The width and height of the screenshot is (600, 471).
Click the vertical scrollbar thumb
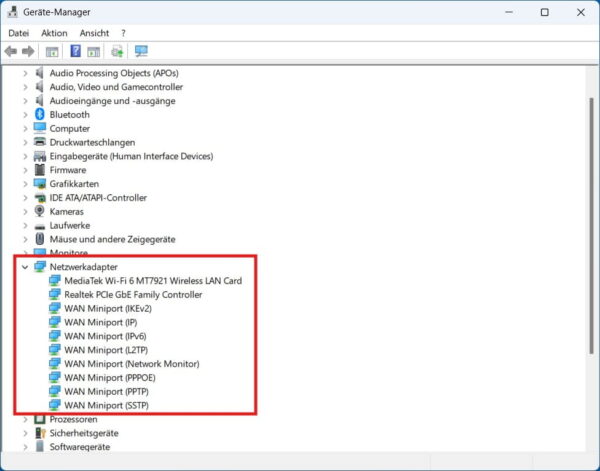(x=592, y=226)
